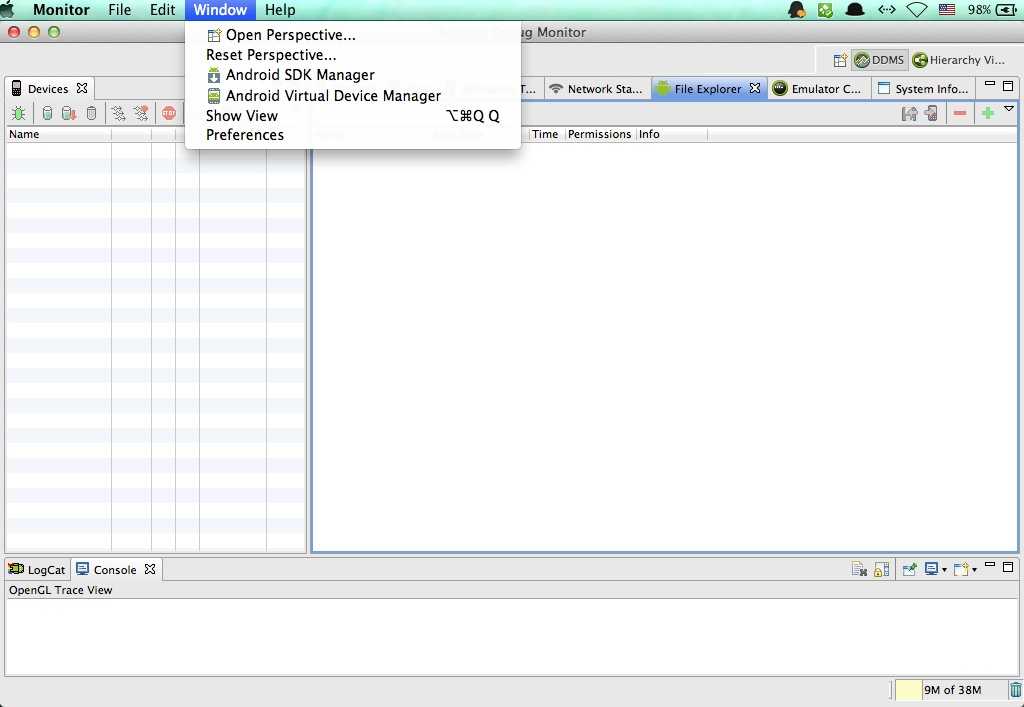Click the Name column header in Devices
This screenshot has height=707, width=1024.
[59, 134]
